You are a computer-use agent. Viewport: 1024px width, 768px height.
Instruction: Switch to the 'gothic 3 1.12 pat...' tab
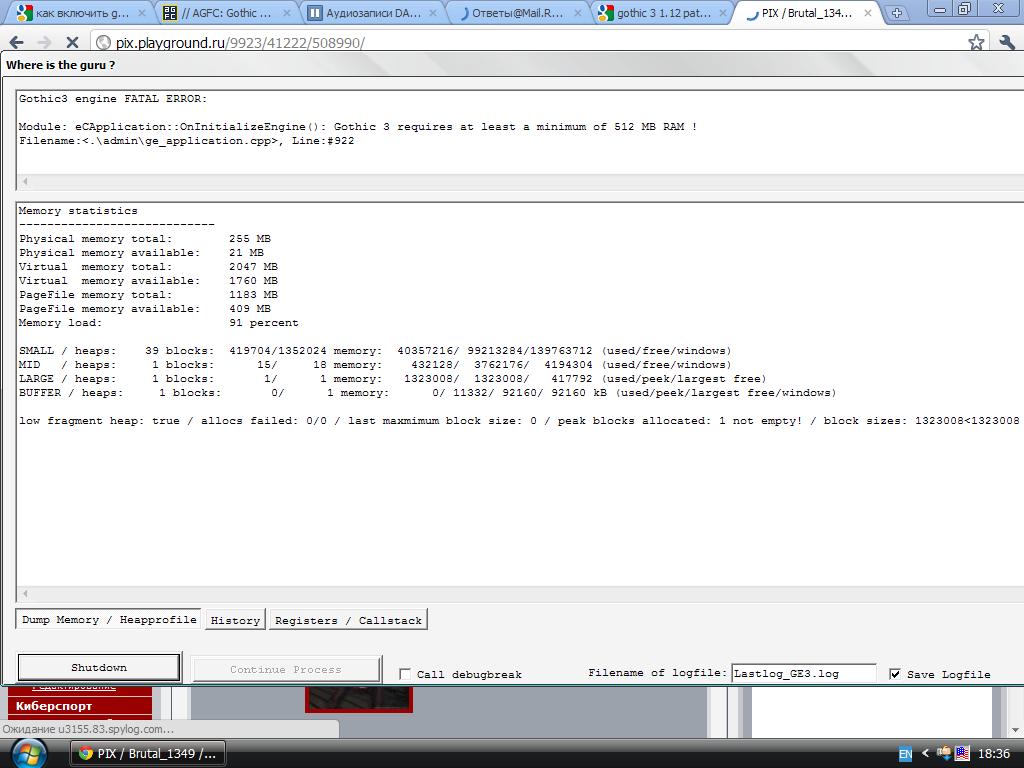[662, 13]
